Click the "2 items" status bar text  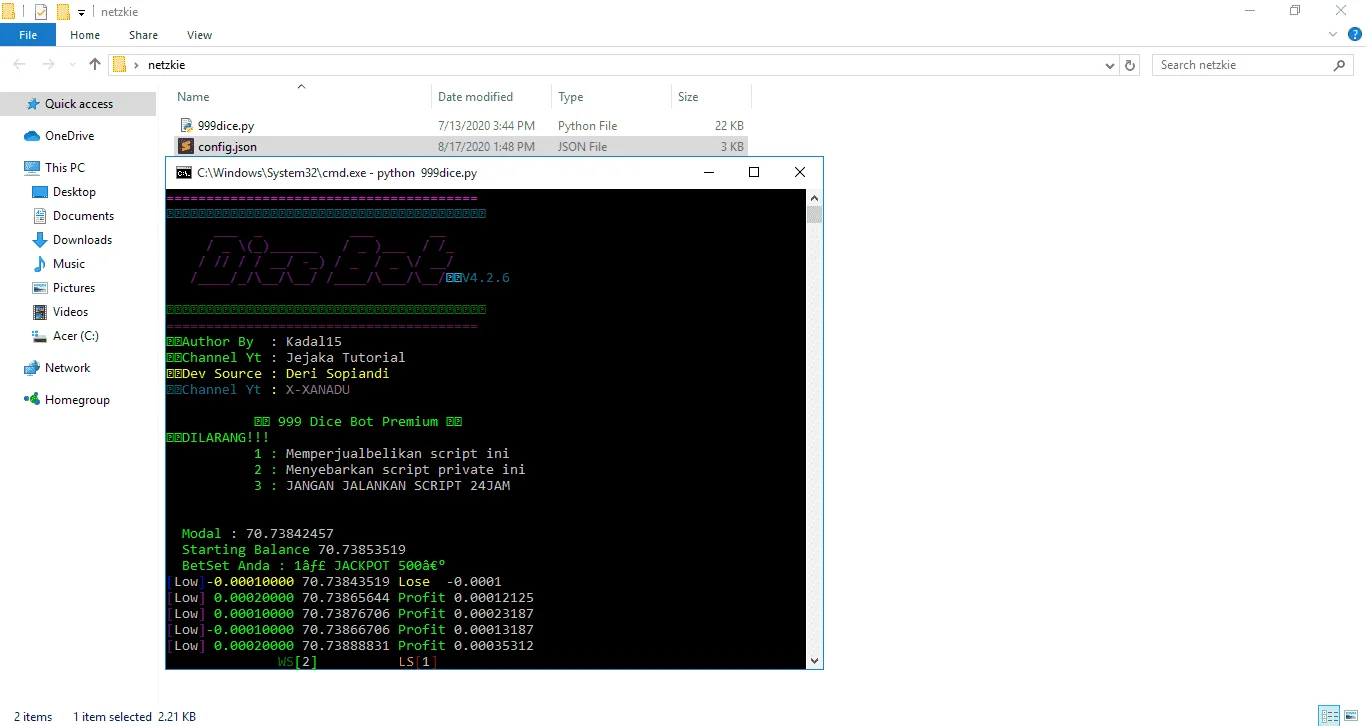pos(33,717)
